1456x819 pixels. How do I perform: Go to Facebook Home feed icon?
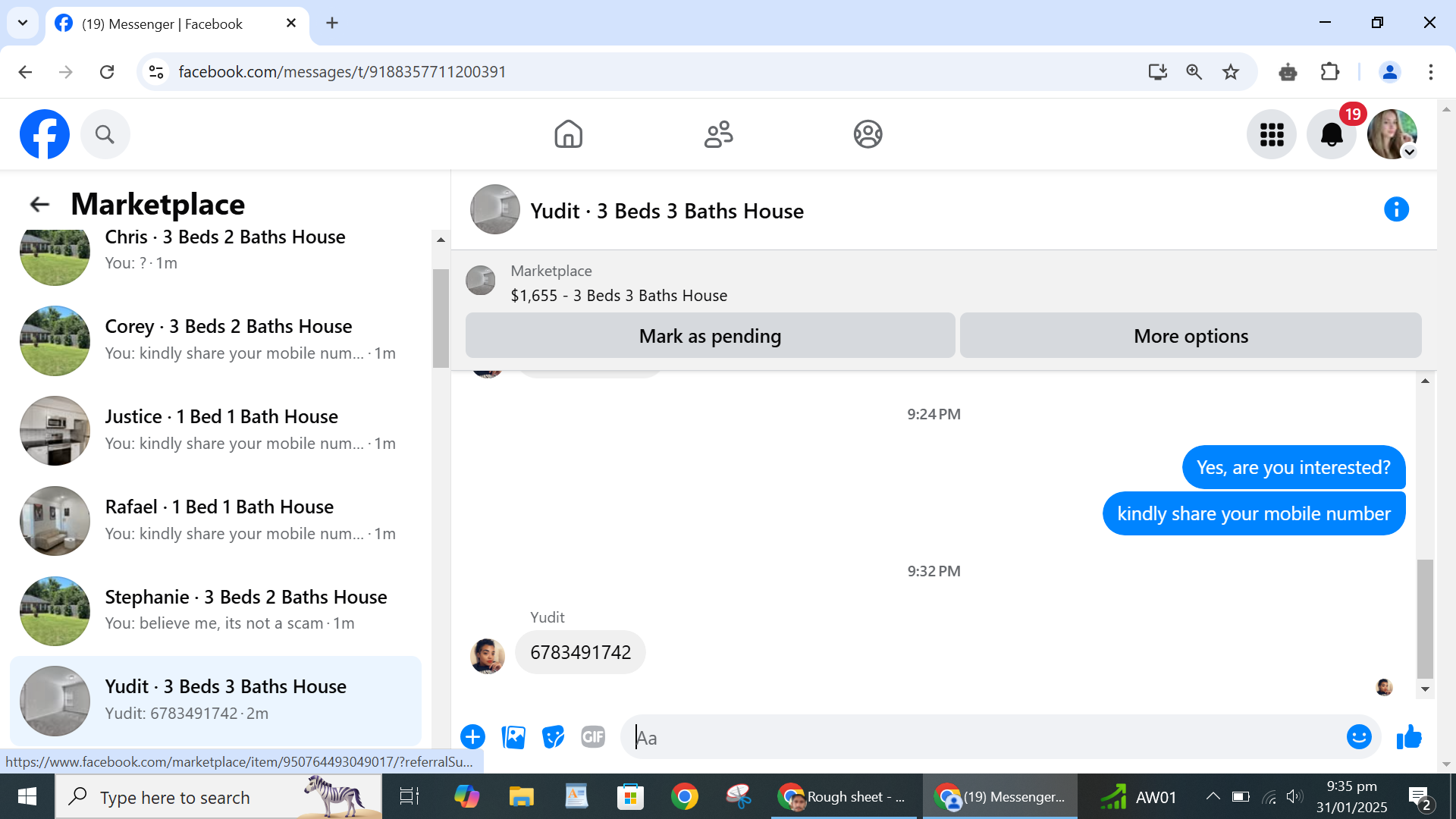(x=568, y=134)
